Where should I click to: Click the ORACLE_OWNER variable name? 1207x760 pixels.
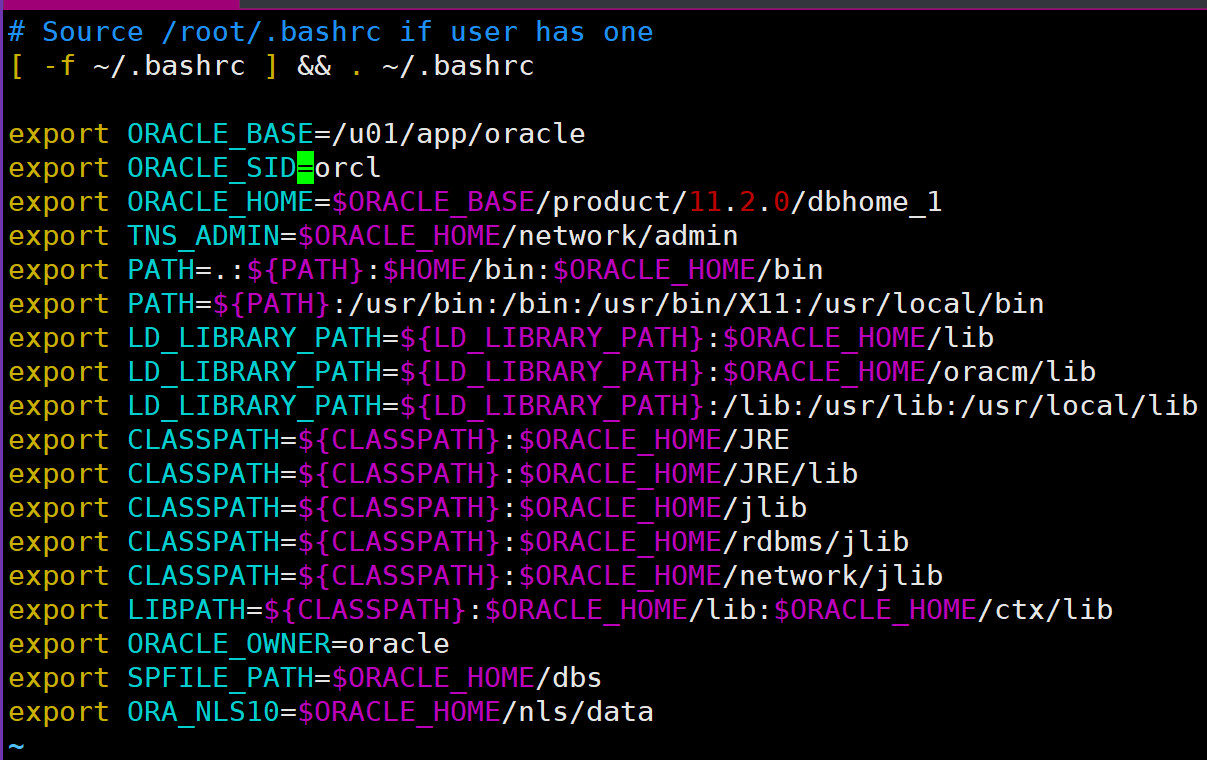[229, 643]
